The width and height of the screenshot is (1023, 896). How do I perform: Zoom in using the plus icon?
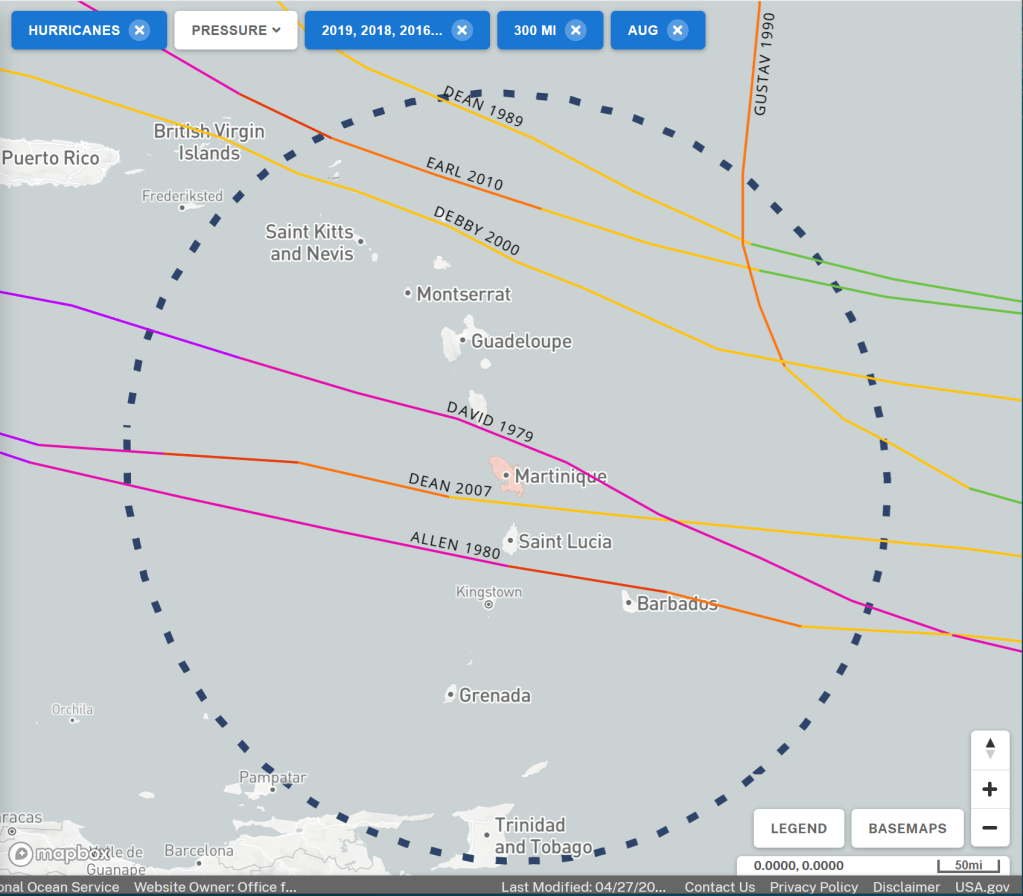click(x=990, y=789)
